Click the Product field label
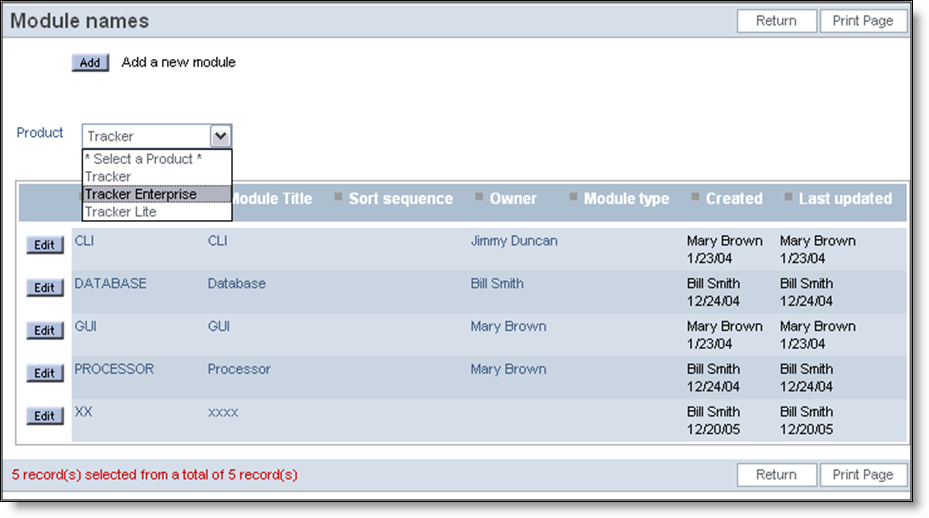929x518 pixels. tap(40, 133)
